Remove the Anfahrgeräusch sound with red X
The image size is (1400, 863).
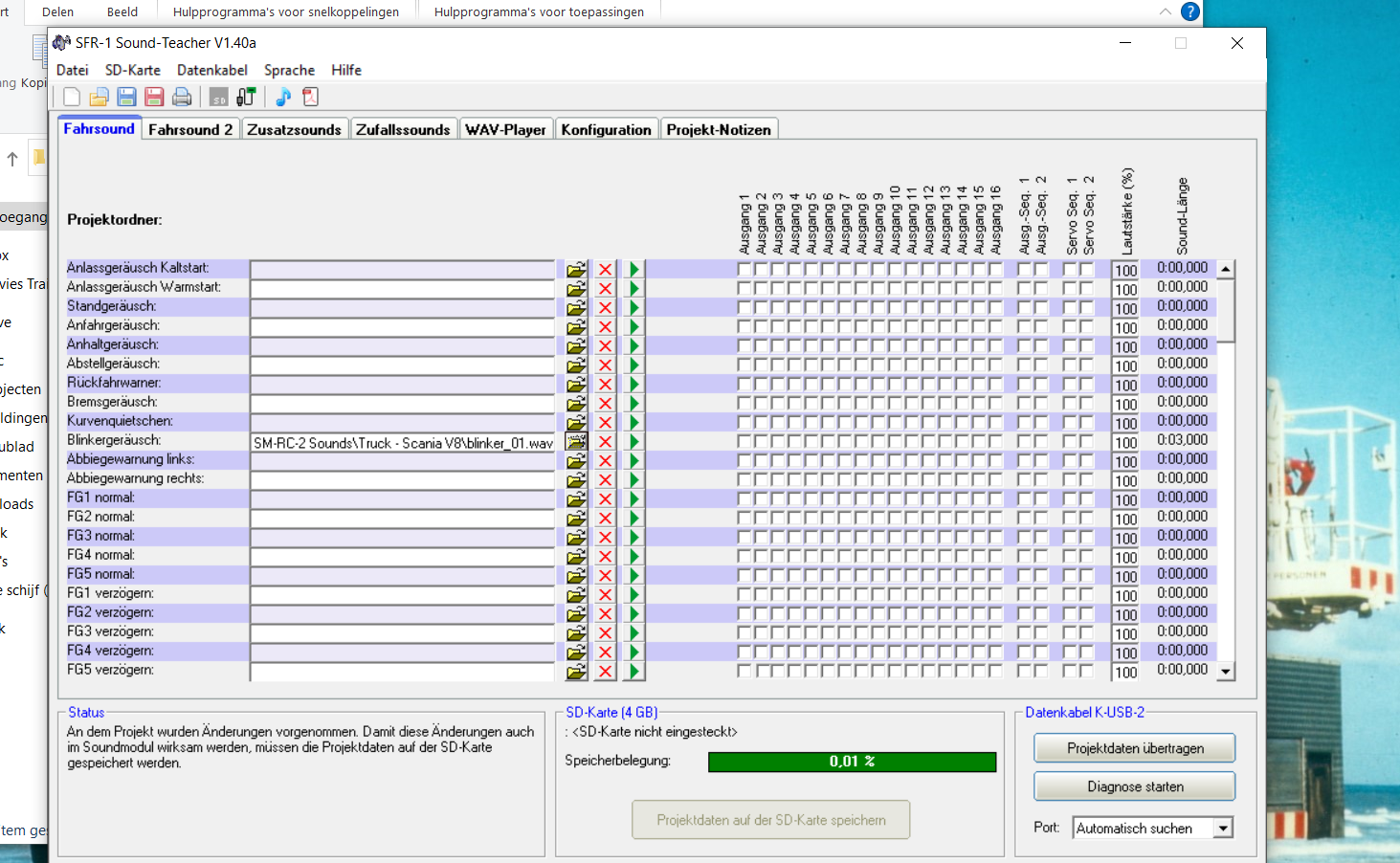(605, 327)
